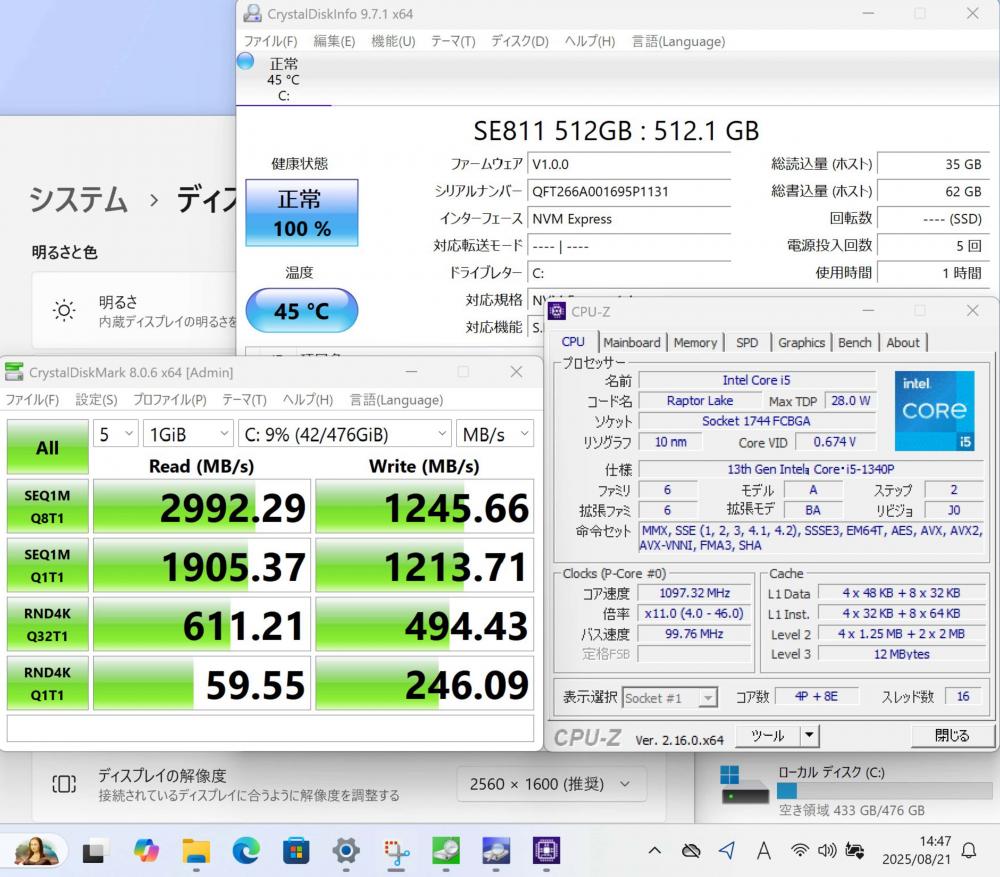The width and height of the screenshot is (1000, 877).
Task: Switch to CrystalDiskInfo taskbar icon
Action: 496,851
